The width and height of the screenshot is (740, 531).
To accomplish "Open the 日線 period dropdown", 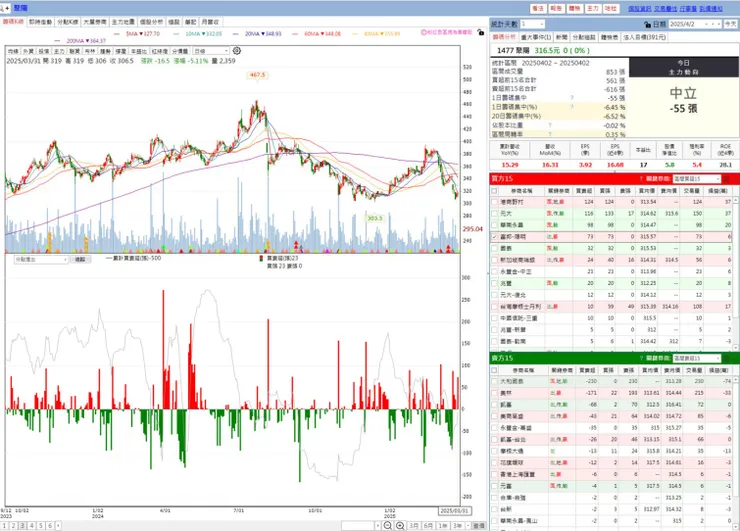I will (210, 51).
